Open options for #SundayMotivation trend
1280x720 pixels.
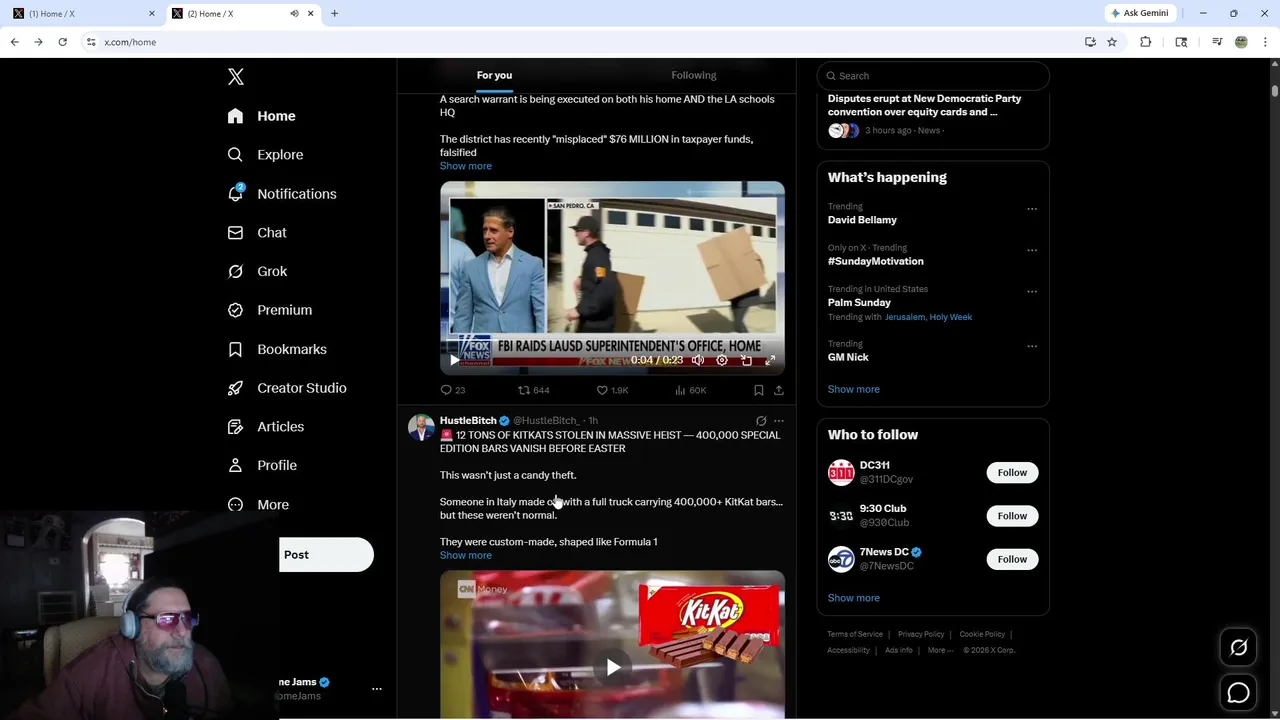(1032, 250)
